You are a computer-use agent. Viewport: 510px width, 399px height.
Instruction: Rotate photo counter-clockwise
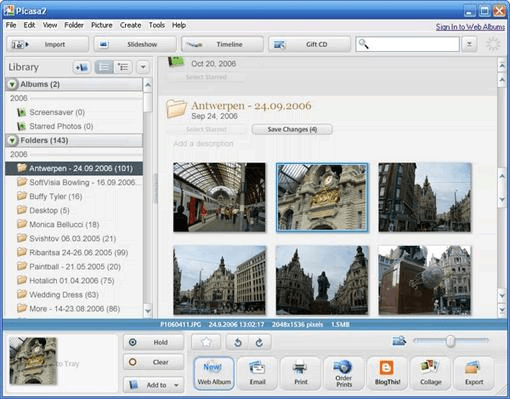tap(238, 342)
